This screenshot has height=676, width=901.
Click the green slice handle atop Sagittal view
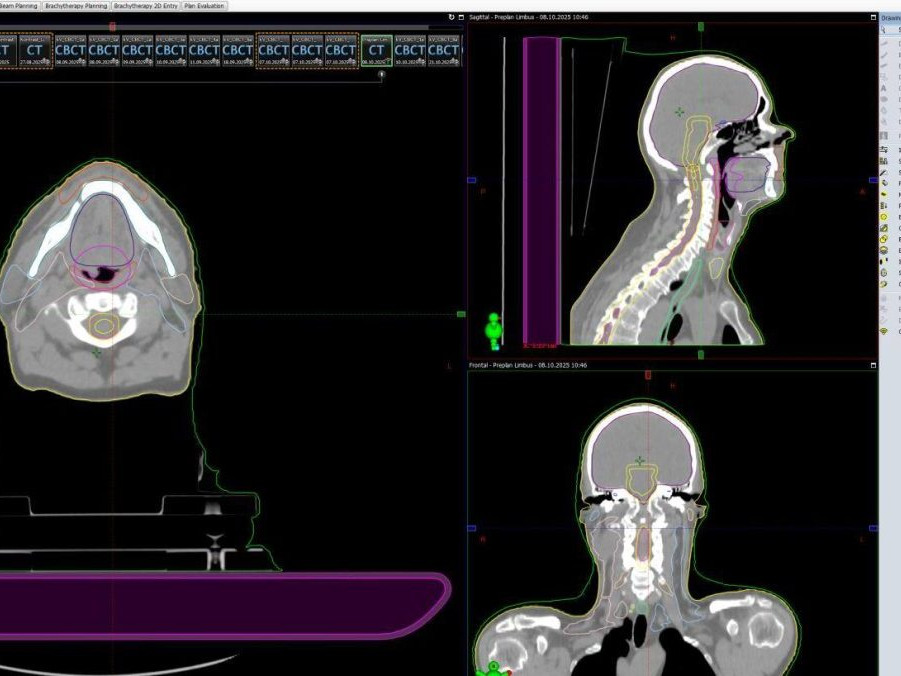pyautogui.click(x=700, y=26)
